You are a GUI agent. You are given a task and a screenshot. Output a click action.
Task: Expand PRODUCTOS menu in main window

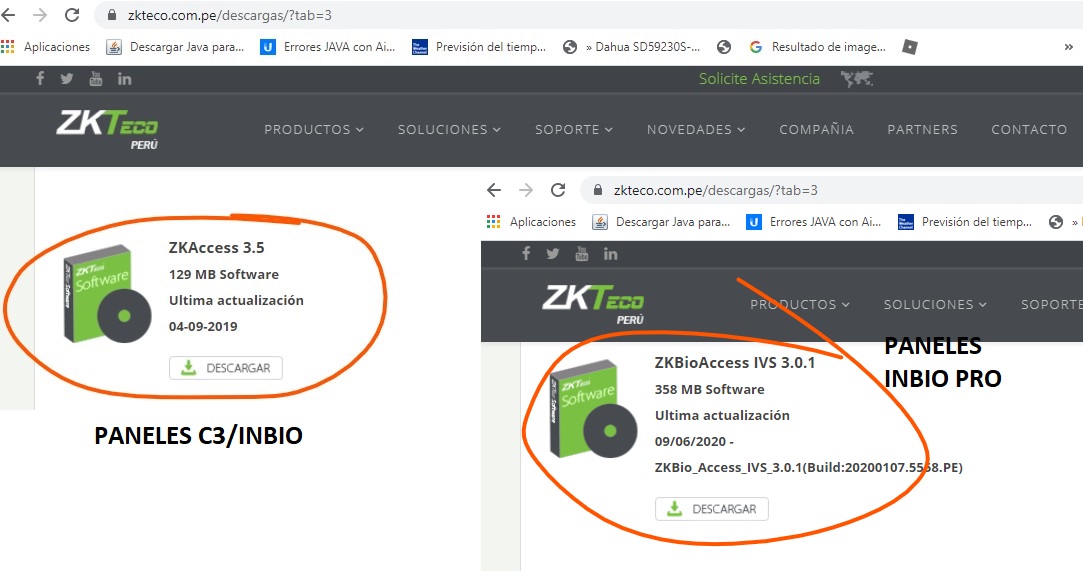[314, 129]
